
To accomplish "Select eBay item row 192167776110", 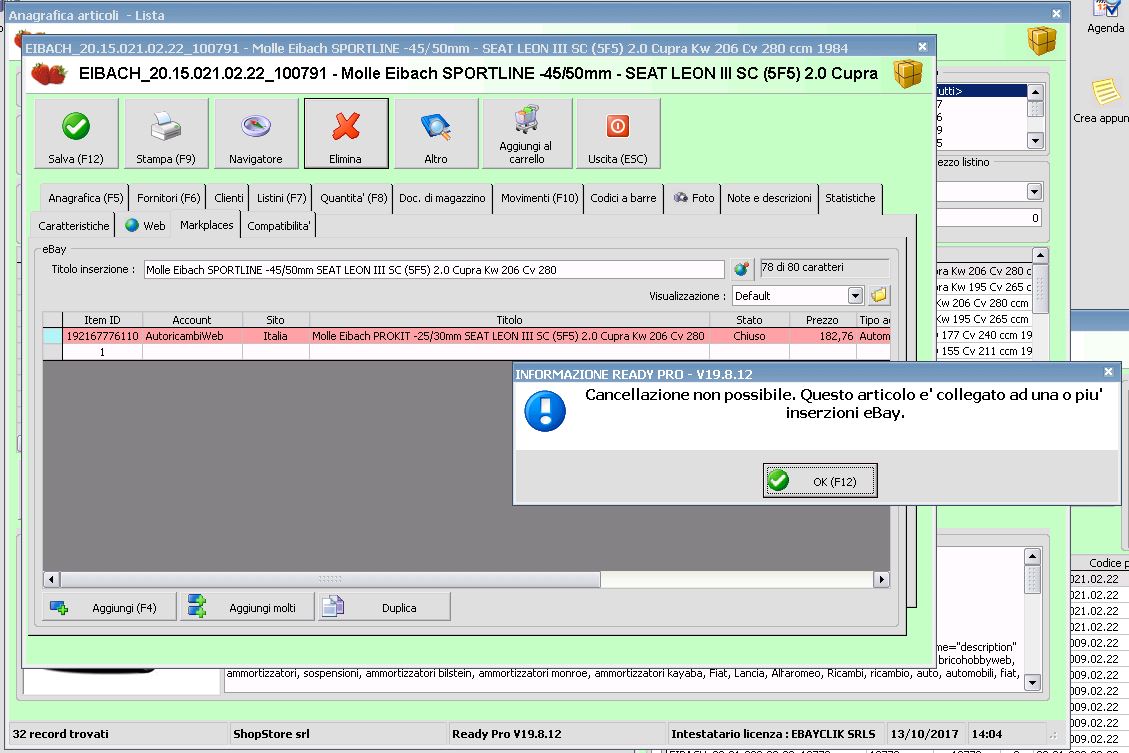I will [x=467, y=335].
